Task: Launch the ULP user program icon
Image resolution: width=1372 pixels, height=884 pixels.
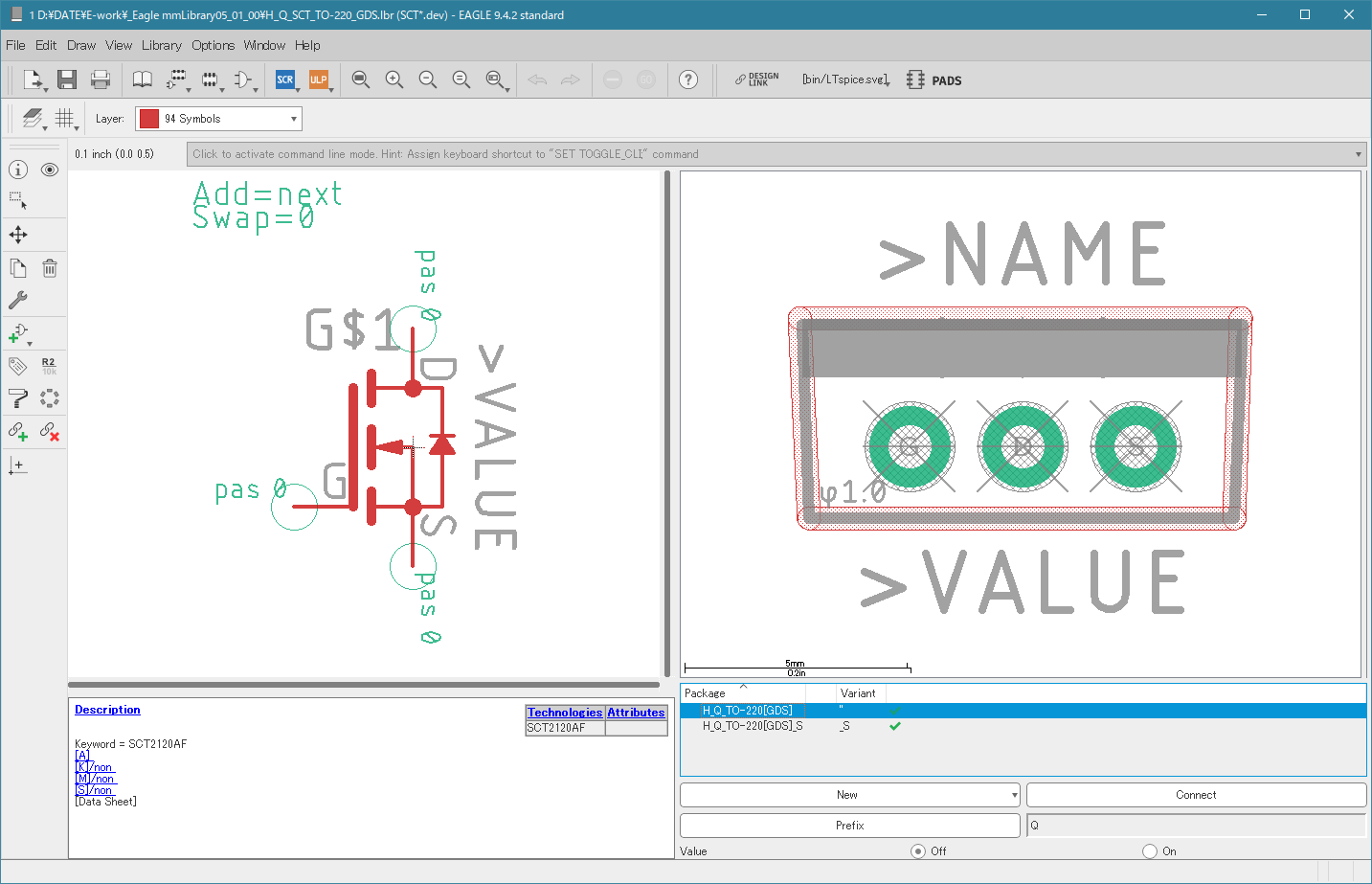Action: click(318, 79)
